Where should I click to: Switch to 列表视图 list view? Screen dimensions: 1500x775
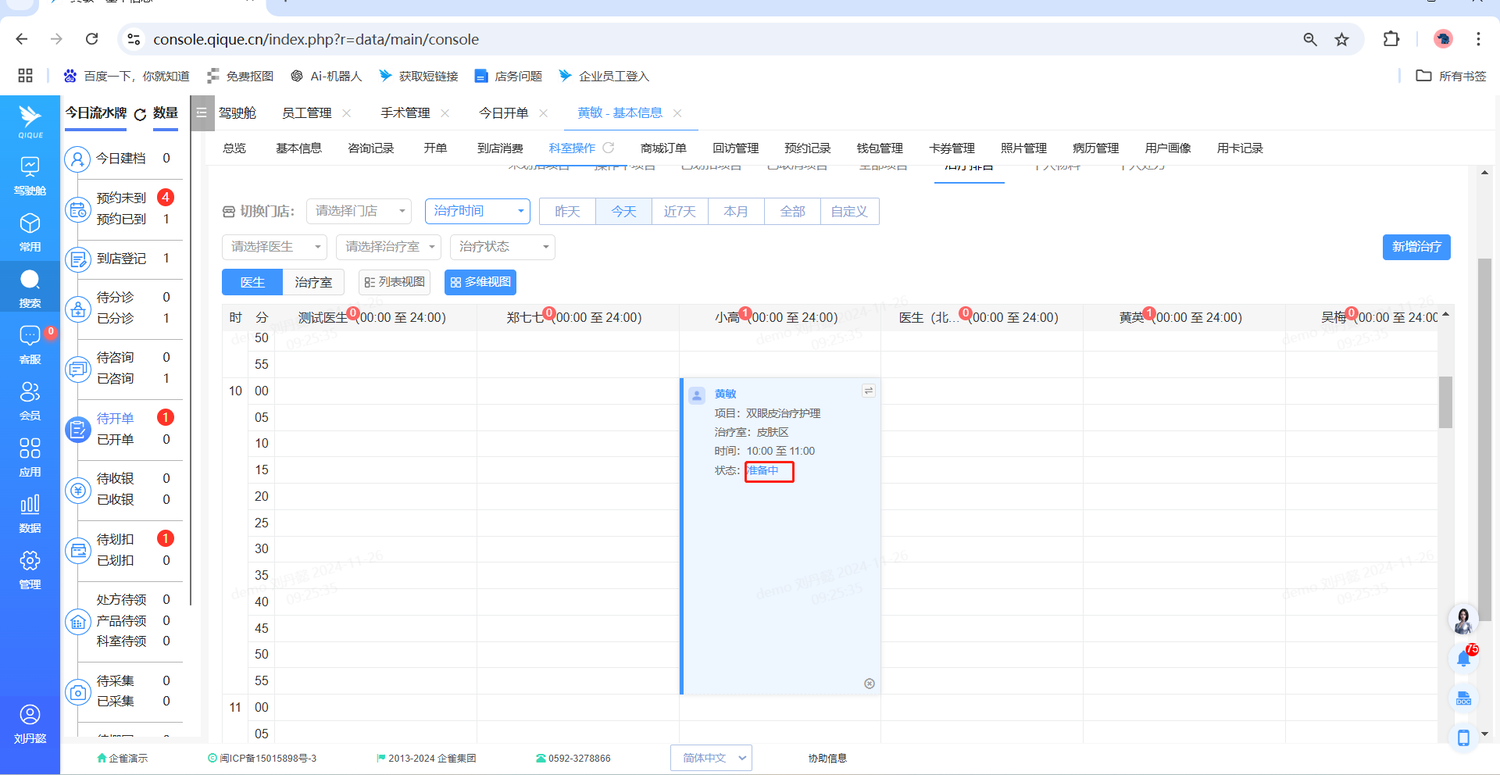[x=395, y=283]
